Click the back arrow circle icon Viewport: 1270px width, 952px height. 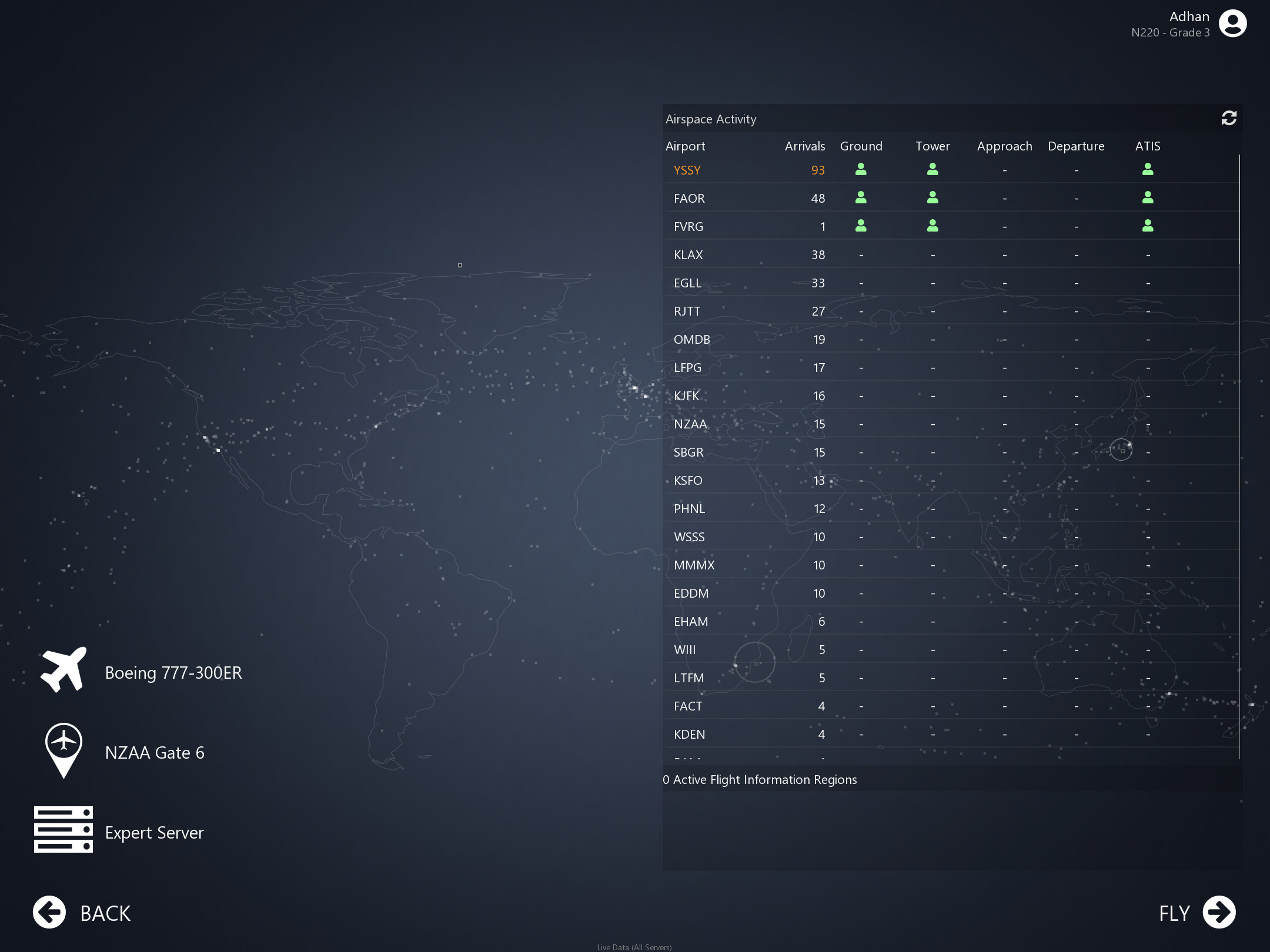(x=49, y=912)
